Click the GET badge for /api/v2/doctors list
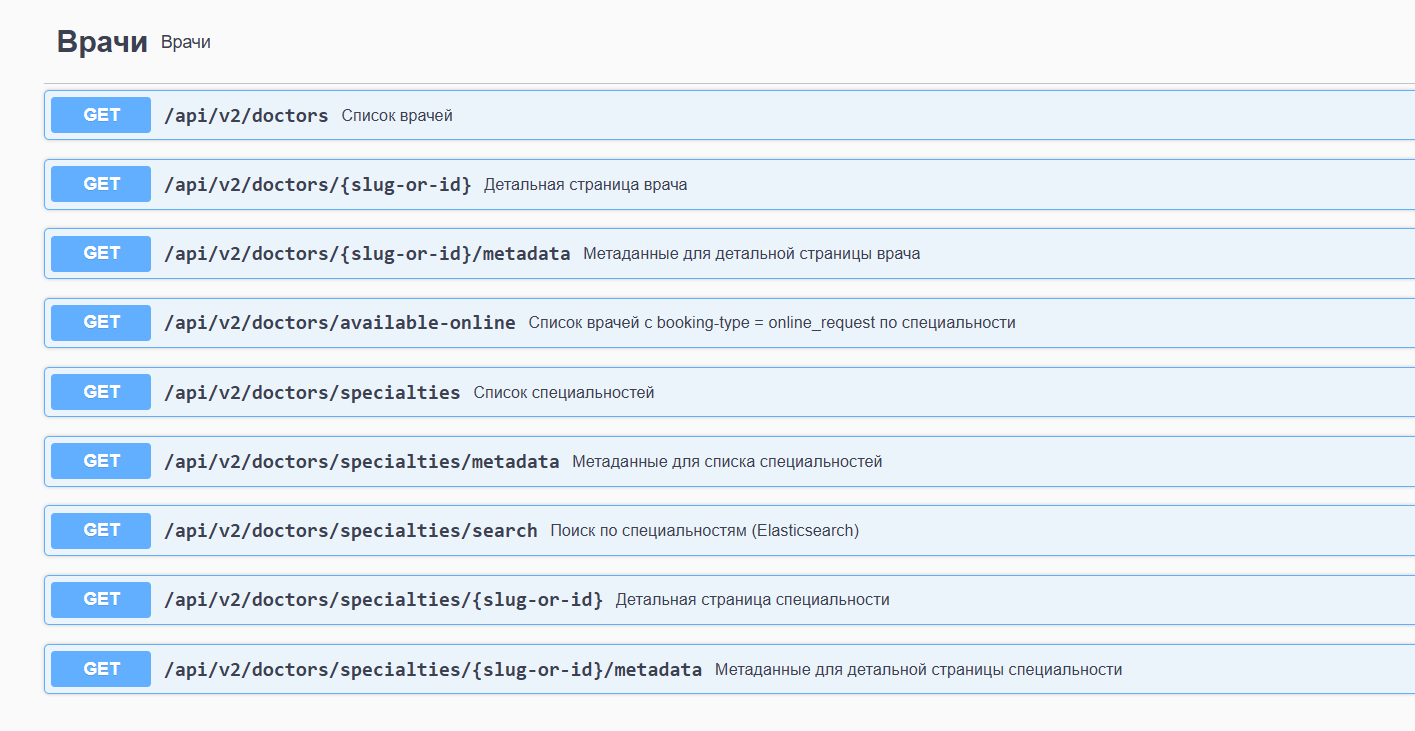The height and width of the screenshot is (731, 1415). 101,115
